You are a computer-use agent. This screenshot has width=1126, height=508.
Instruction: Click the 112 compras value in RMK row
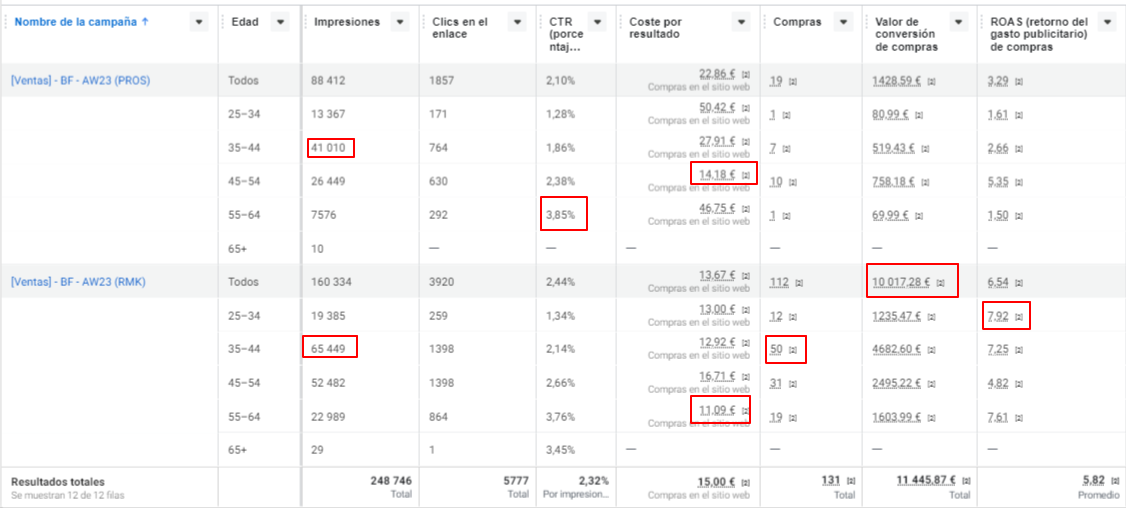[778, 282]
